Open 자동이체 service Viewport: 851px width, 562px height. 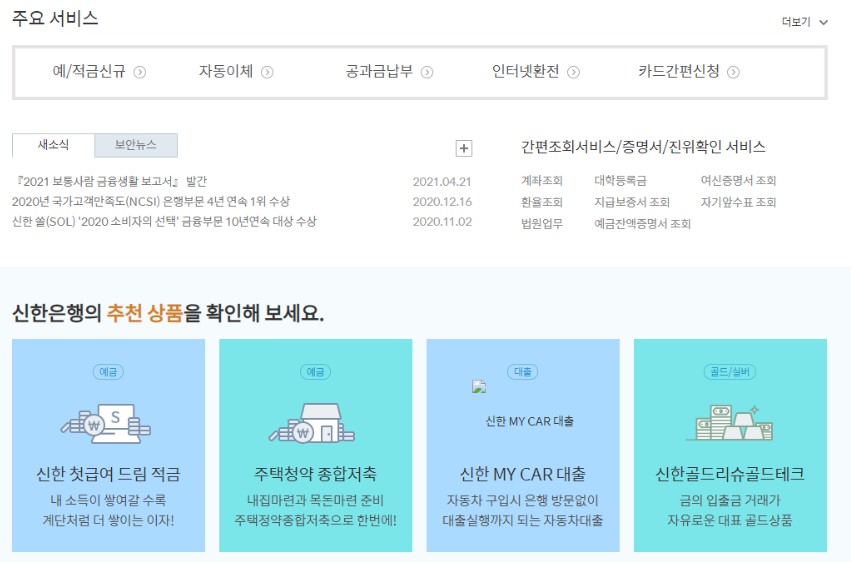226,71
